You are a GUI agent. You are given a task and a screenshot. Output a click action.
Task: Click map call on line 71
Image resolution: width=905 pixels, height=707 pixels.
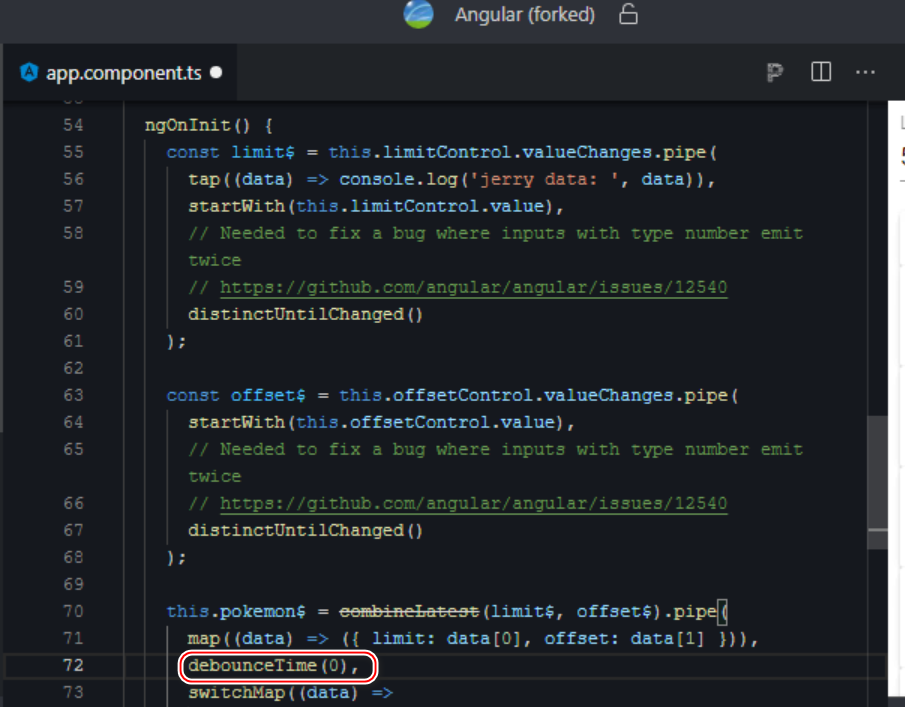pos(204,638)
